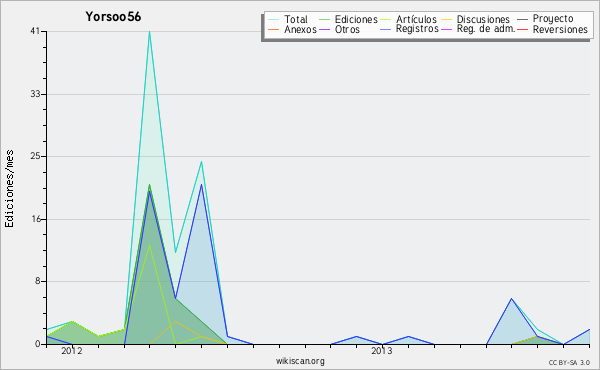Image resolution: width=600 pixels, height=370 pixels.
Task: Click the 0 y-axis value
Action: (38, 344)
